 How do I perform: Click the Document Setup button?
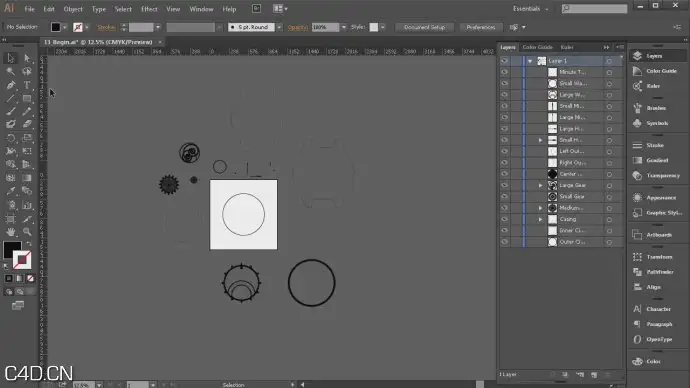424,27
